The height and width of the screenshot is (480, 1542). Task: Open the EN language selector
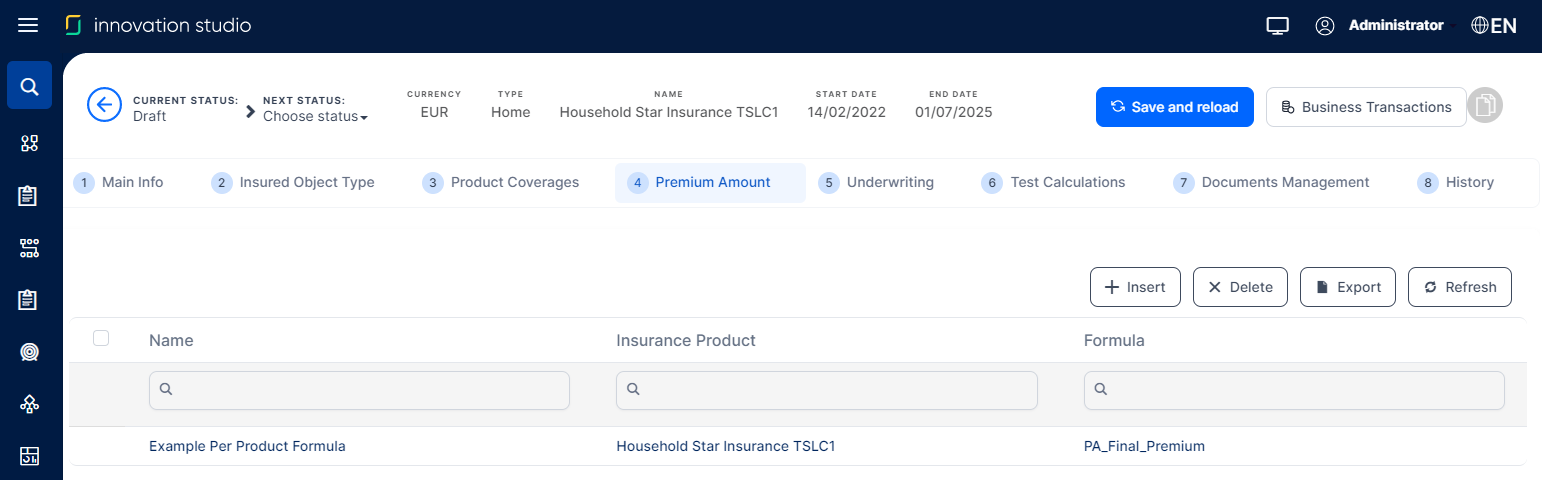[1494, 26]
